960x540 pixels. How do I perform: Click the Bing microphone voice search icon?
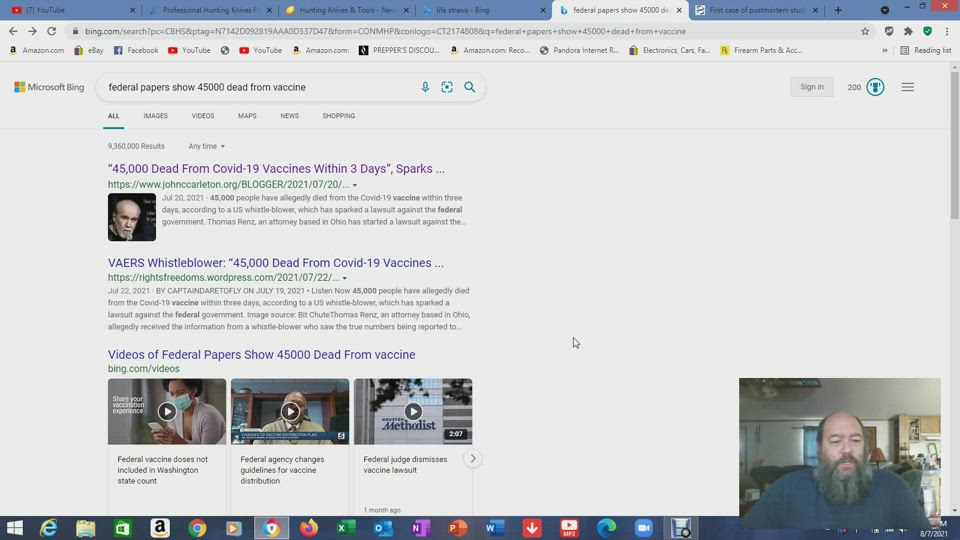point(425,87)
